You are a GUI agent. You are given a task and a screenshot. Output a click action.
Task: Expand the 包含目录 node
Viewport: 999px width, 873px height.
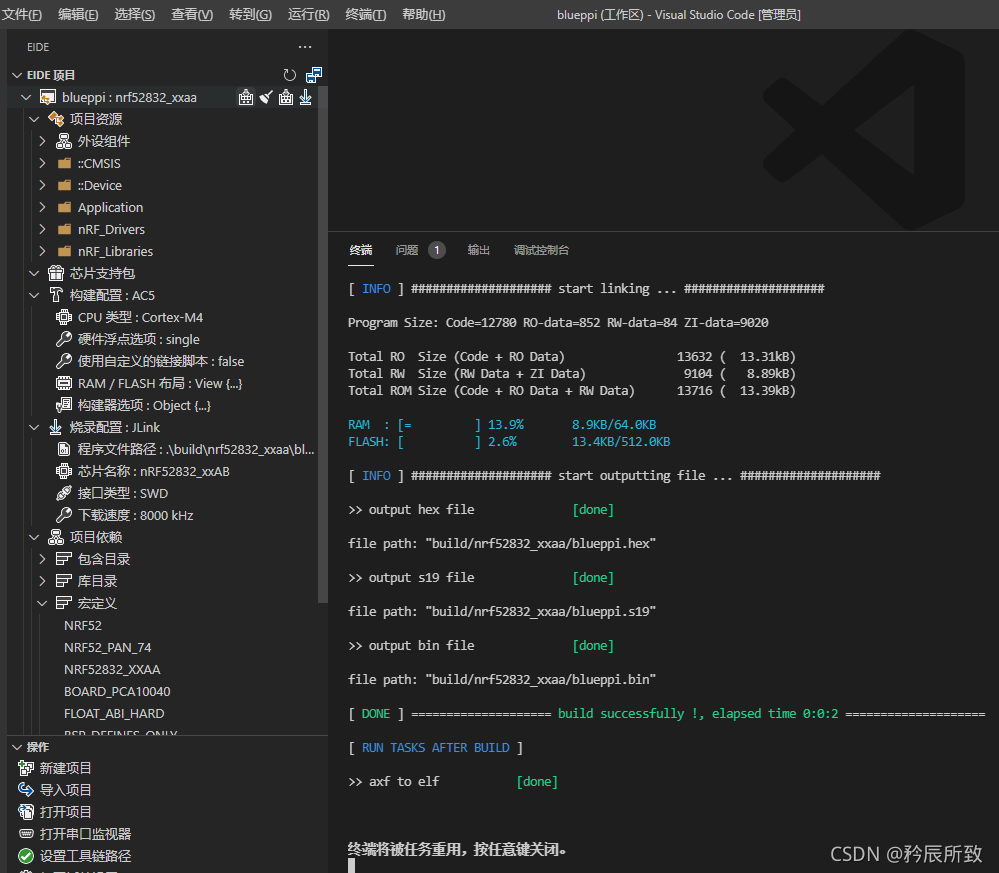coord(43,559)
